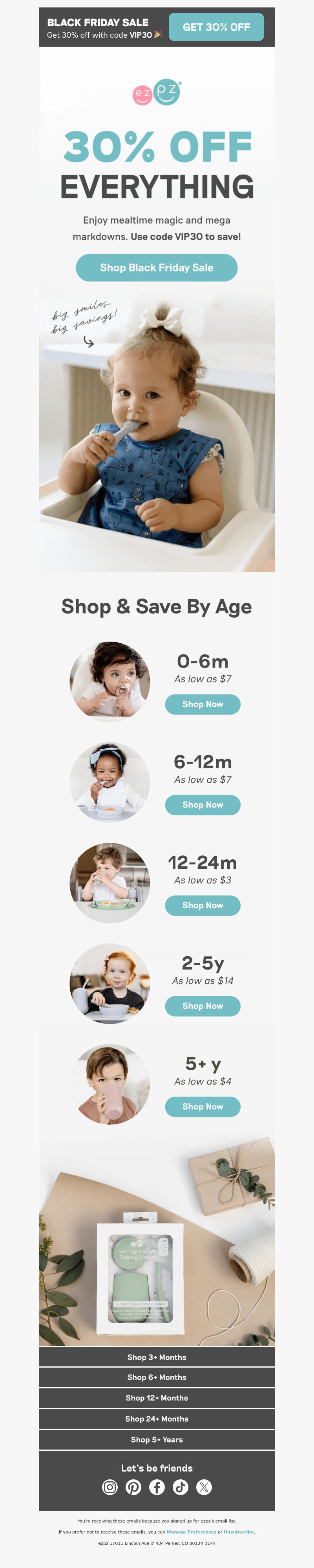Shop Now for 6-12m age group
Viewport: 314px width, 1568px height.
tap(203, 805)
